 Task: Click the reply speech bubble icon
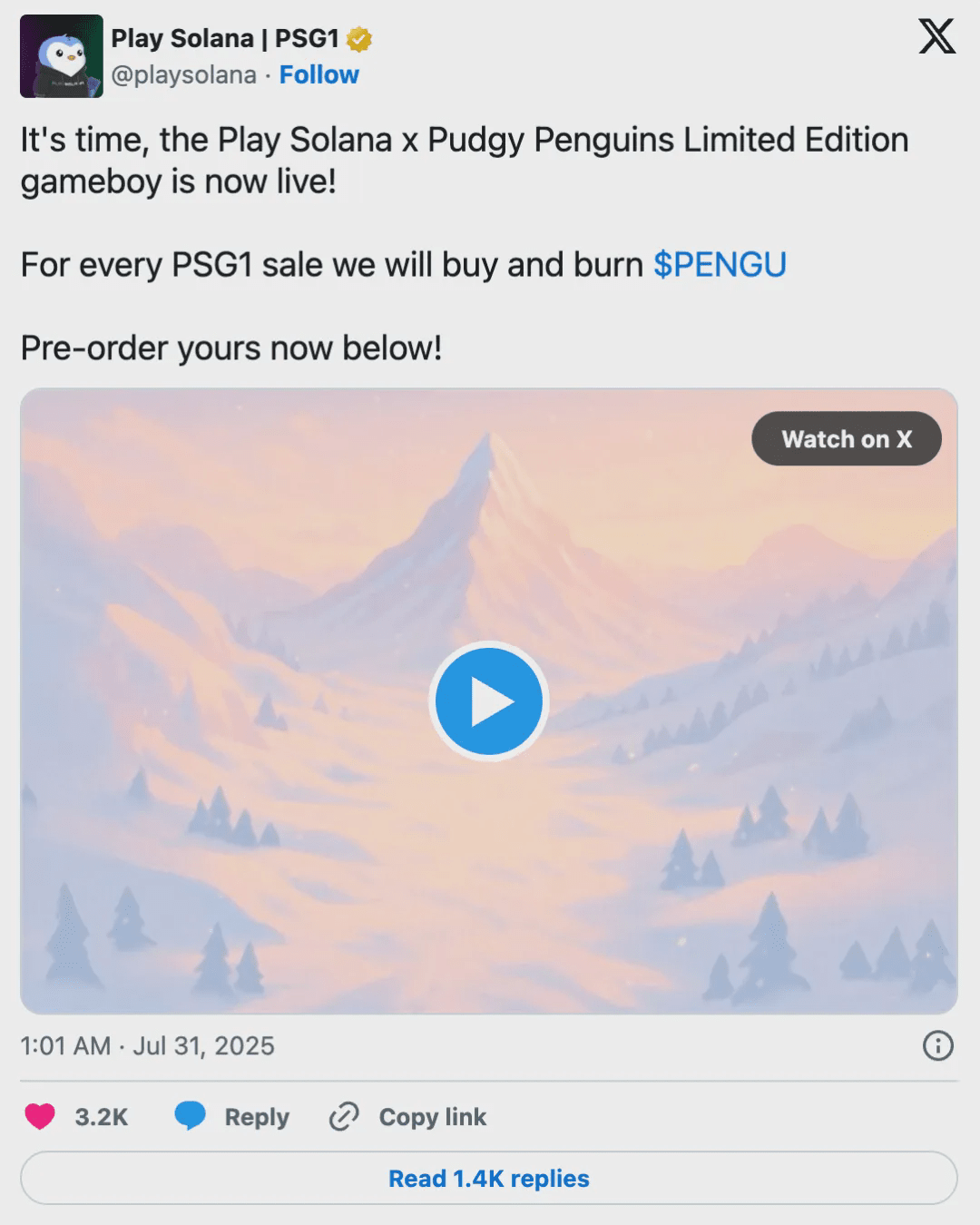coord(190,1116)
